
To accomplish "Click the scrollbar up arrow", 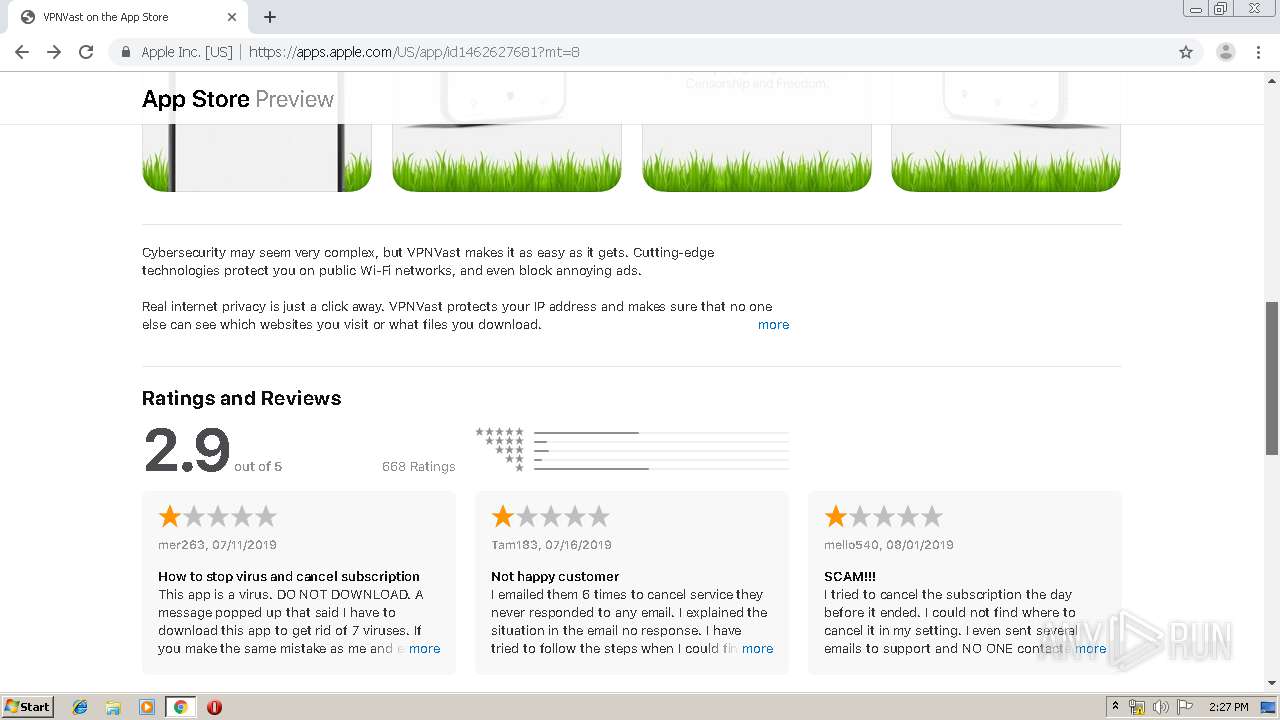I will coord(1272,79).
